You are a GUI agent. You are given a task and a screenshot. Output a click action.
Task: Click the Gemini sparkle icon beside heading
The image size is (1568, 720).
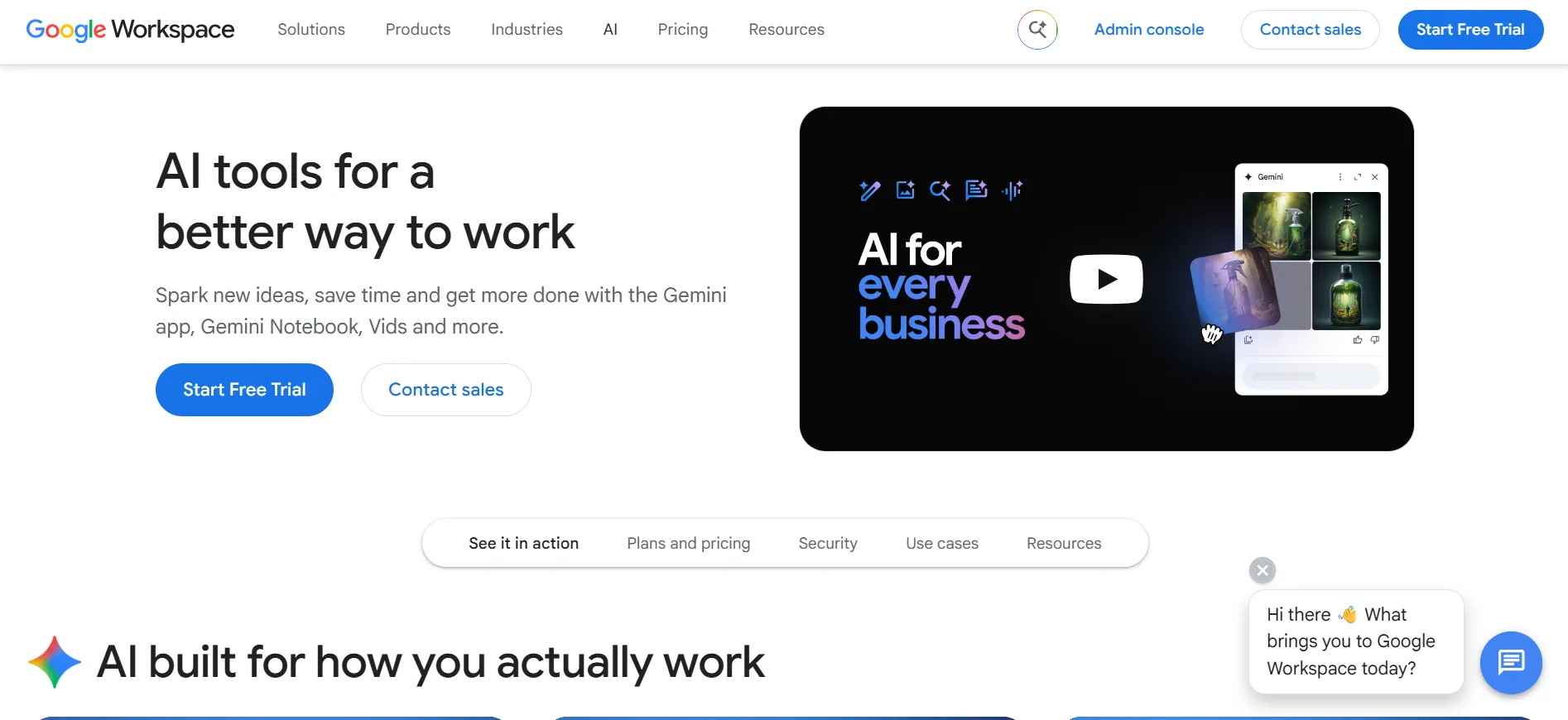(55, 662)
